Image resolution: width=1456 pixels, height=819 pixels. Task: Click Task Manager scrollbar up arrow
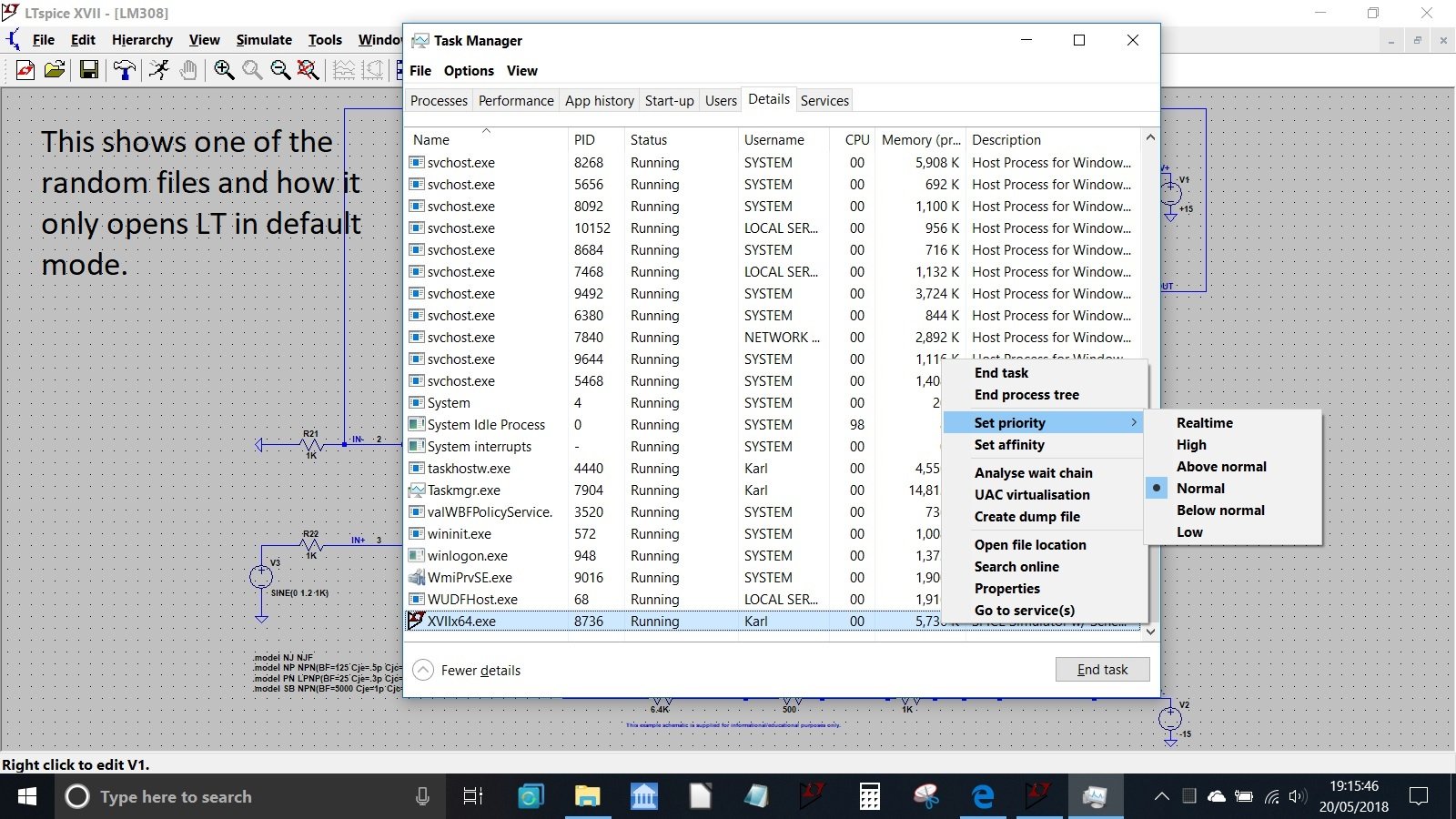point(1150,137)
